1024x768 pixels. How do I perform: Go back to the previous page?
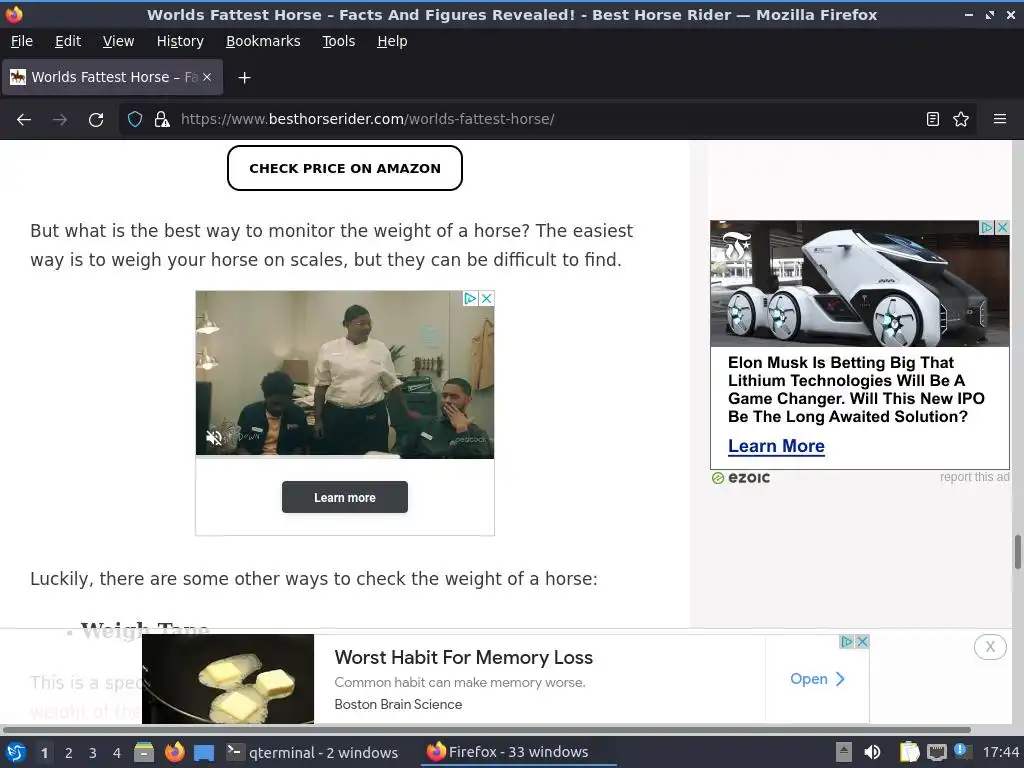[x=24, y=120]
